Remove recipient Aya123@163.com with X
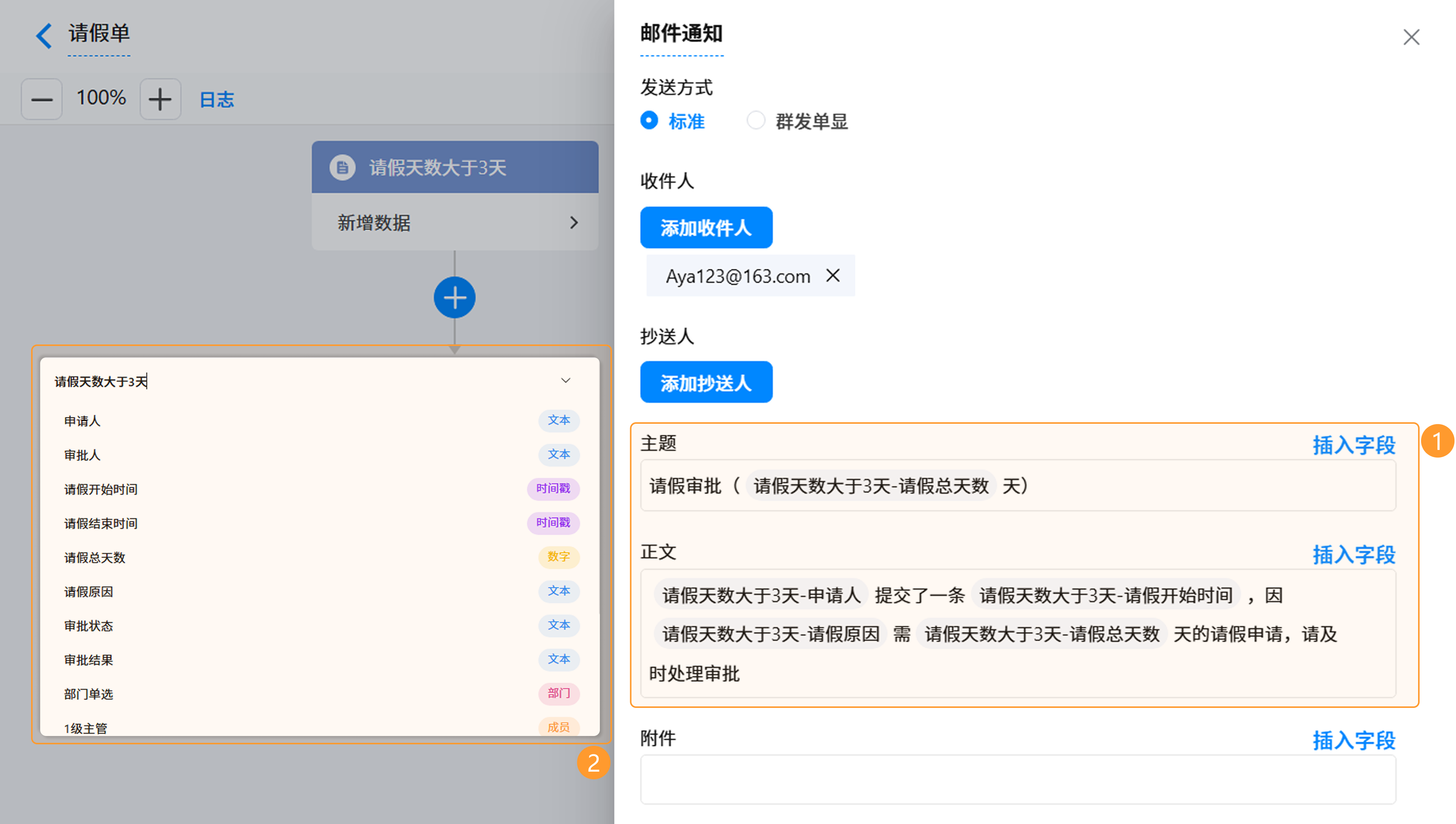Screen dimensions: 1456x824 click(x=833, y=275)
